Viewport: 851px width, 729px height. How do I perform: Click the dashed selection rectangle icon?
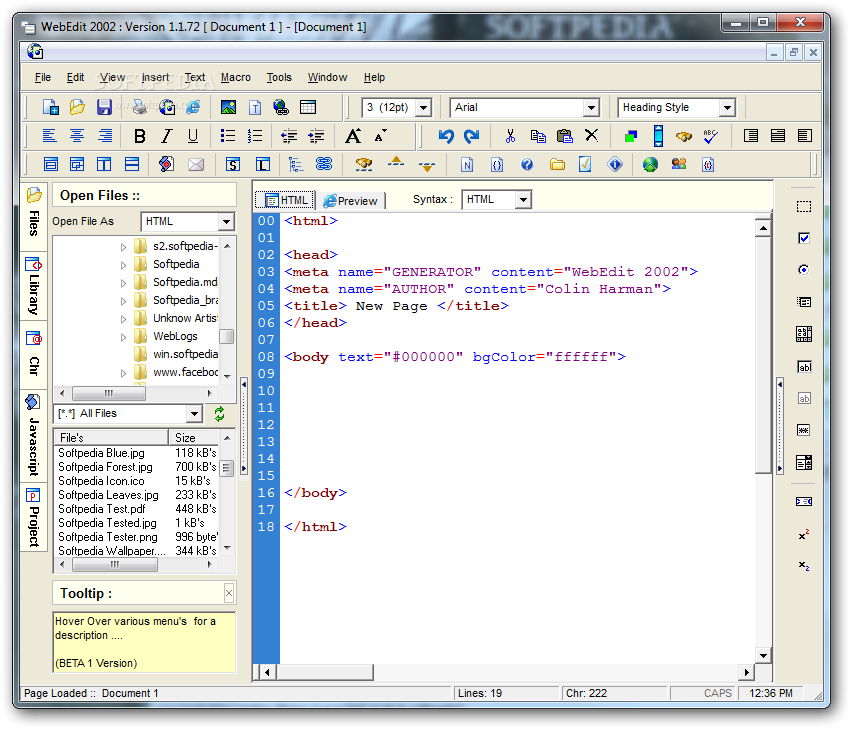tap(804, 206)
